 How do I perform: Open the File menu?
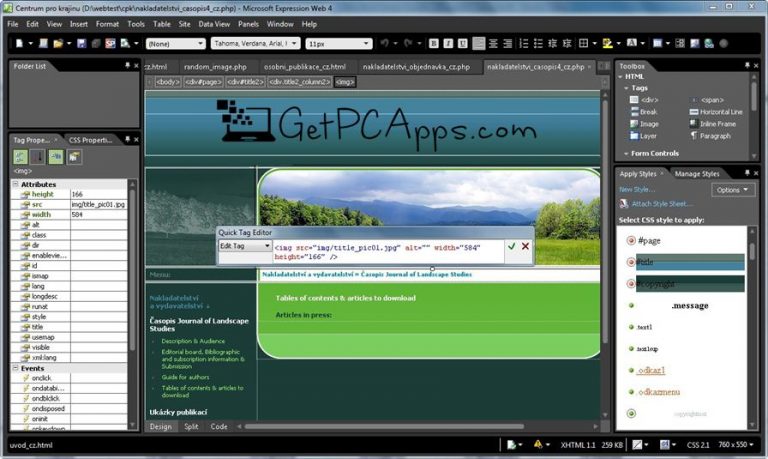click(13, 24)
